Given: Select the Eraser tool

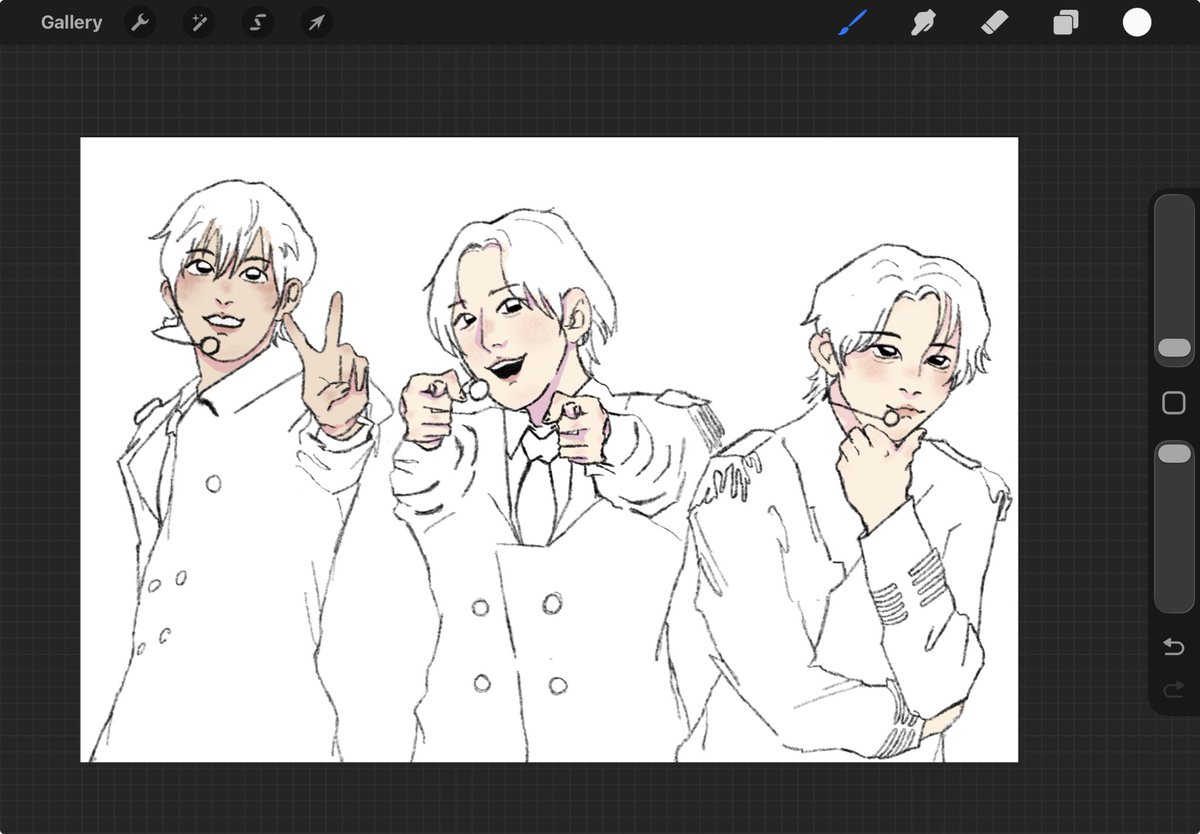Looking at the screenshot, I should [x=995, y=22].
